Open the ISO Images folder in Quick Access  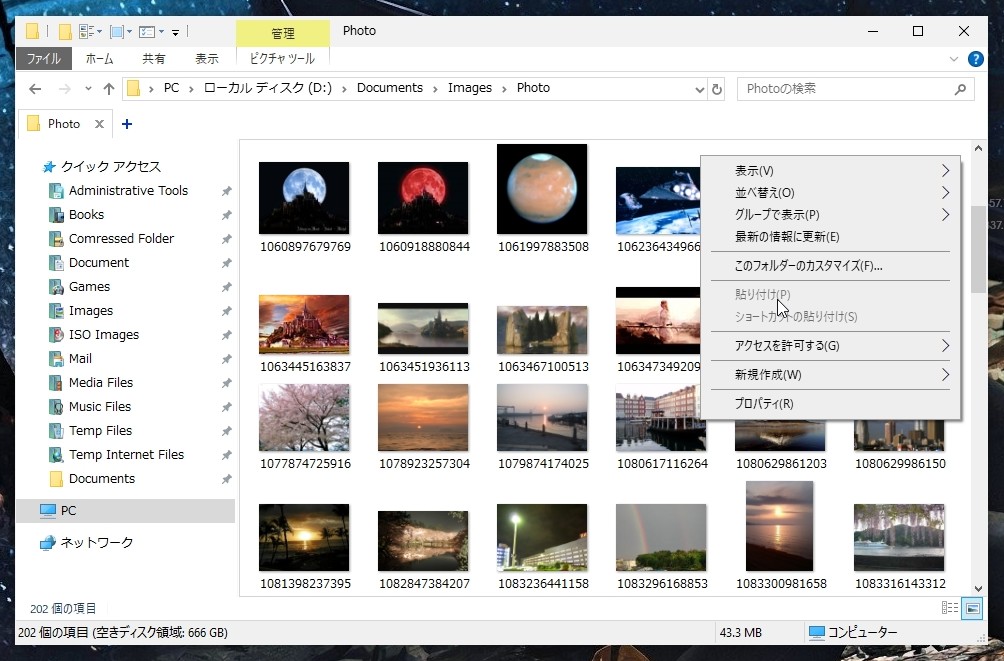[103, 335]
